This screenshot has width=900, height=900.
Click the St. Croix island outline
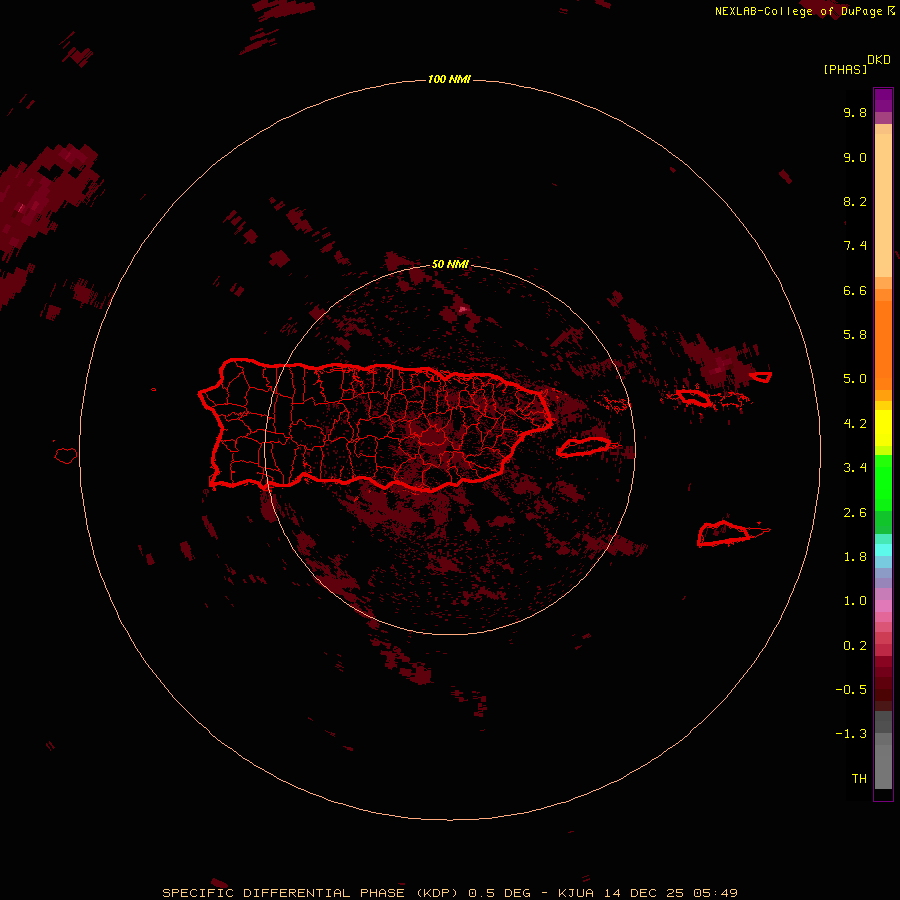724,533
